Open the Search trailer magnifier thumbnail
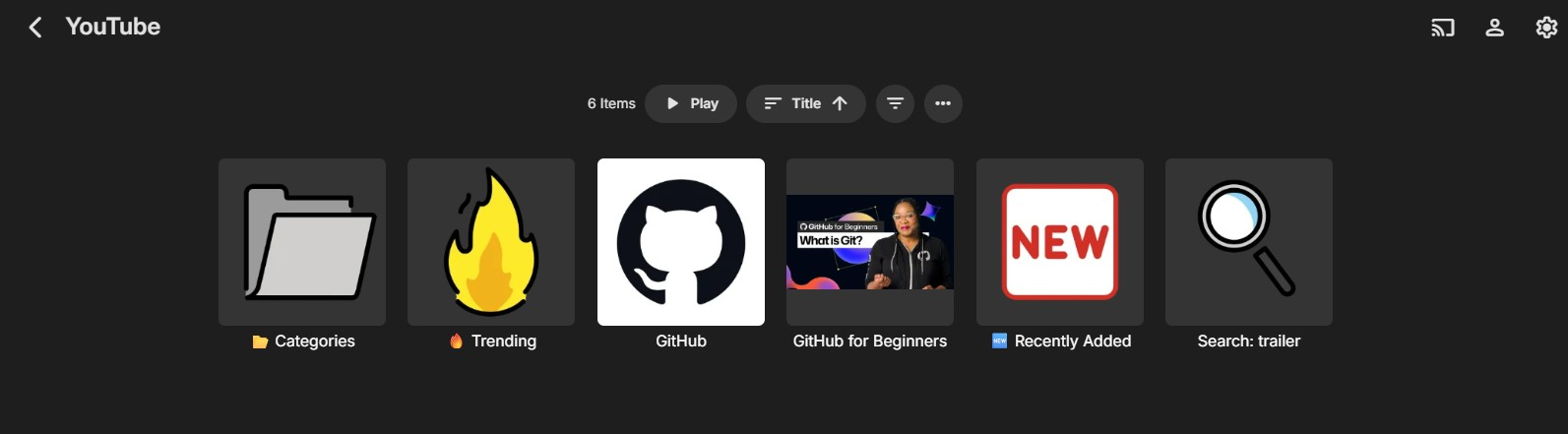 click(1249, 242)
